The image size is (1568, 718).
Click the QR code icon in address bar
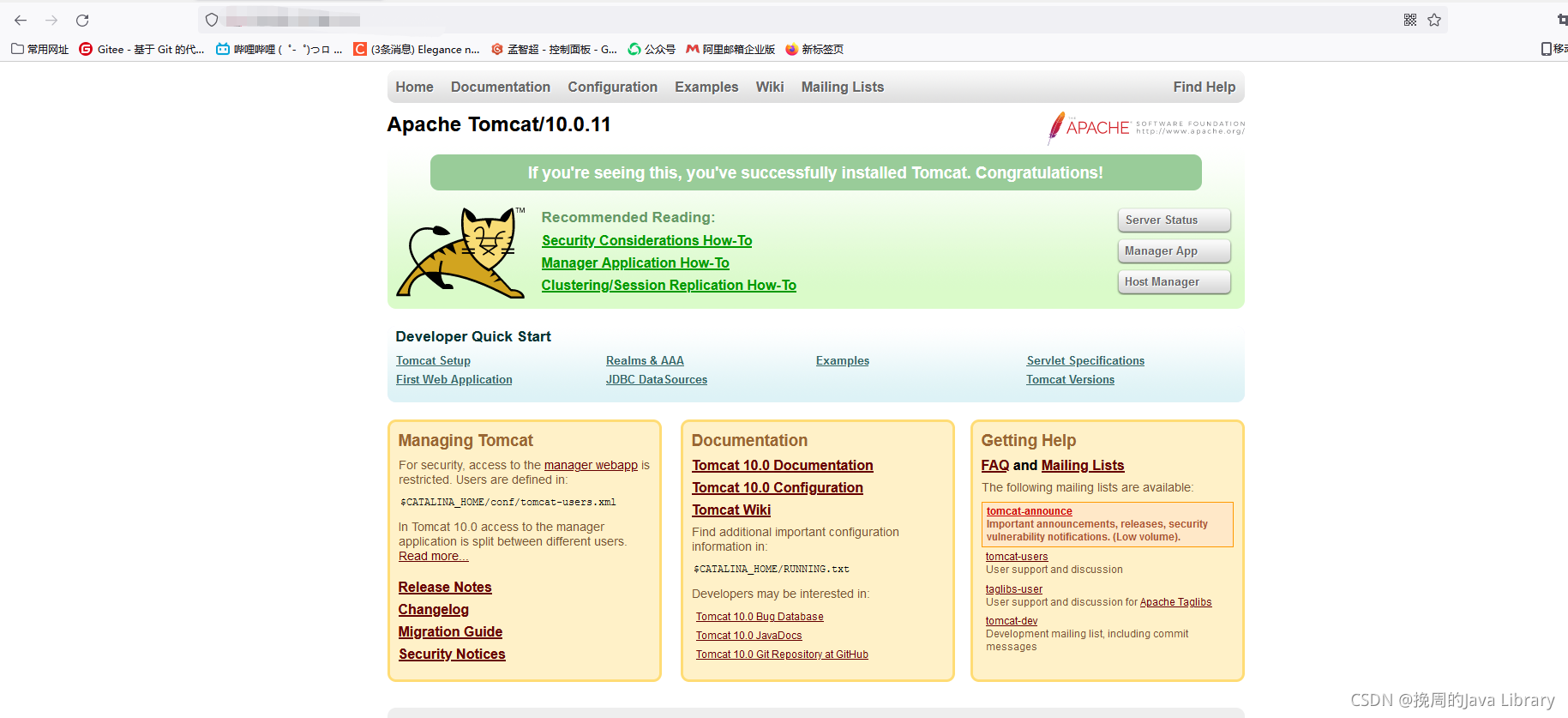coord(1410,20)
